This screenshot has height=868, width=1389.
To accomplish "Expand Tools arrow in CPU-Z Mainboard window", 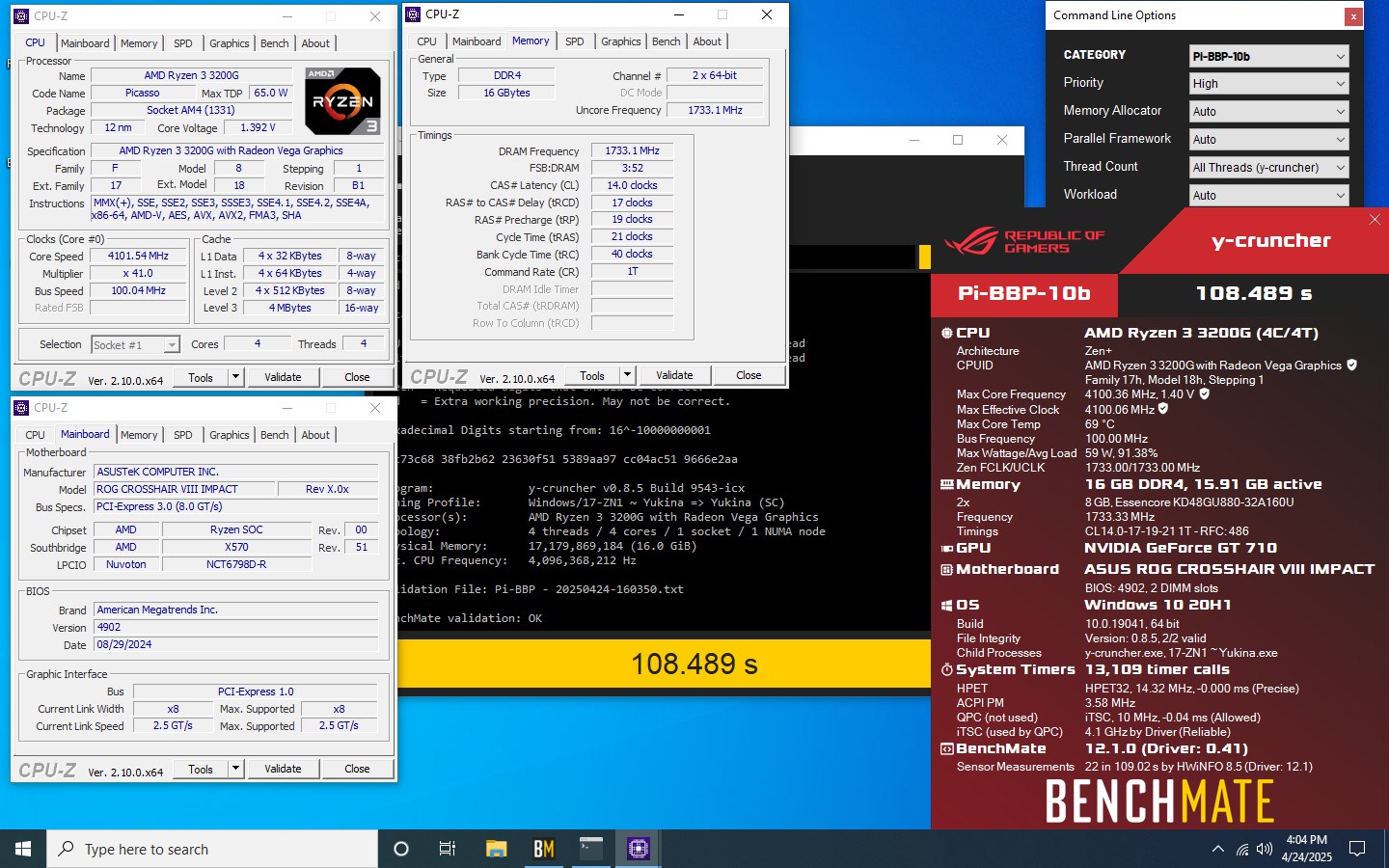I will [235, 769].
